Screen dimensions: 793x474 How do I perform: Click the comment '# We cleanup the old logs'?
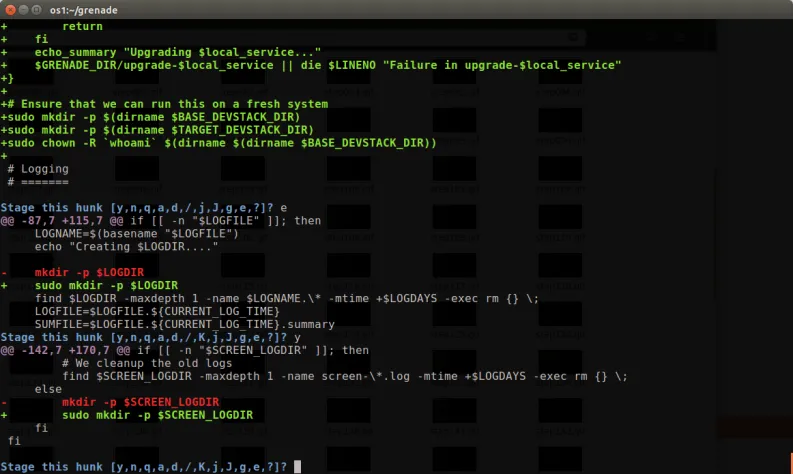(x=147, y=363)
